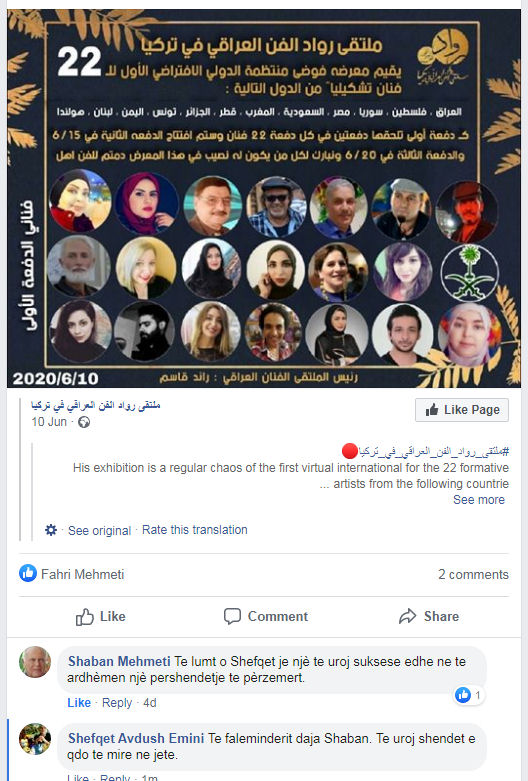
Task: Expand the 2 comments counter
Action: 473,574
